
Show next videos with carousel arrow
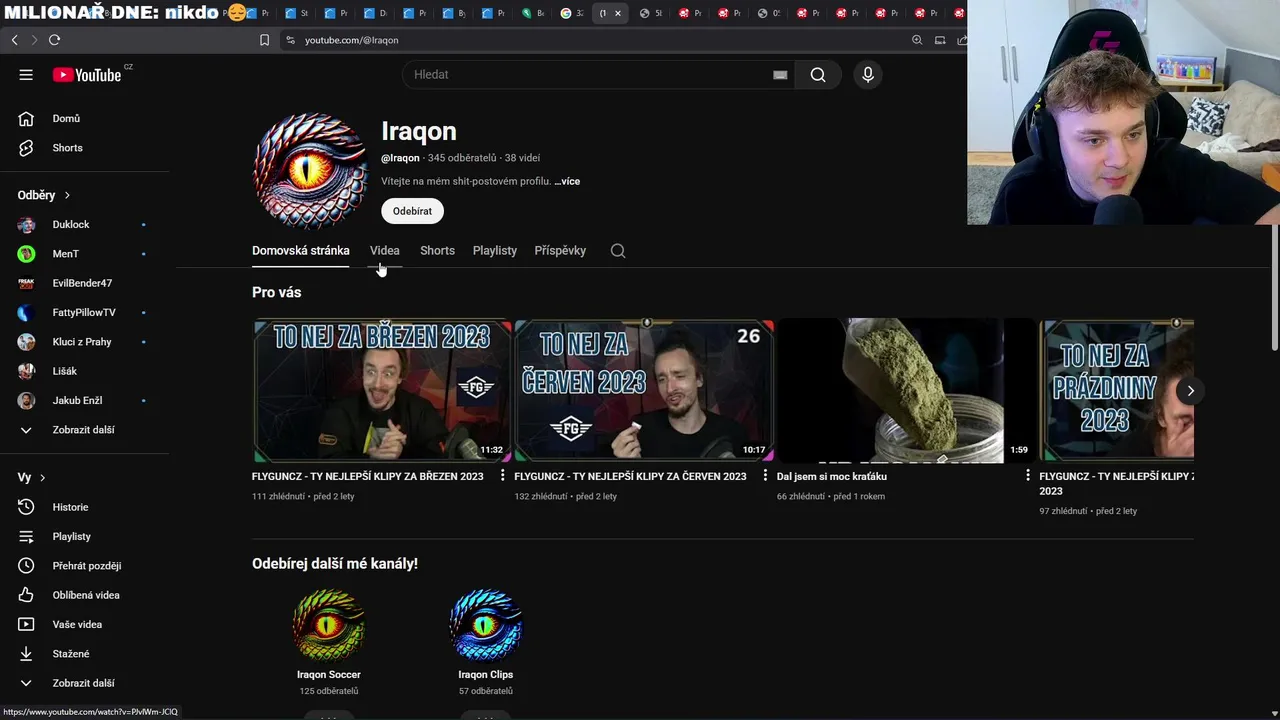coord(1190,391)
